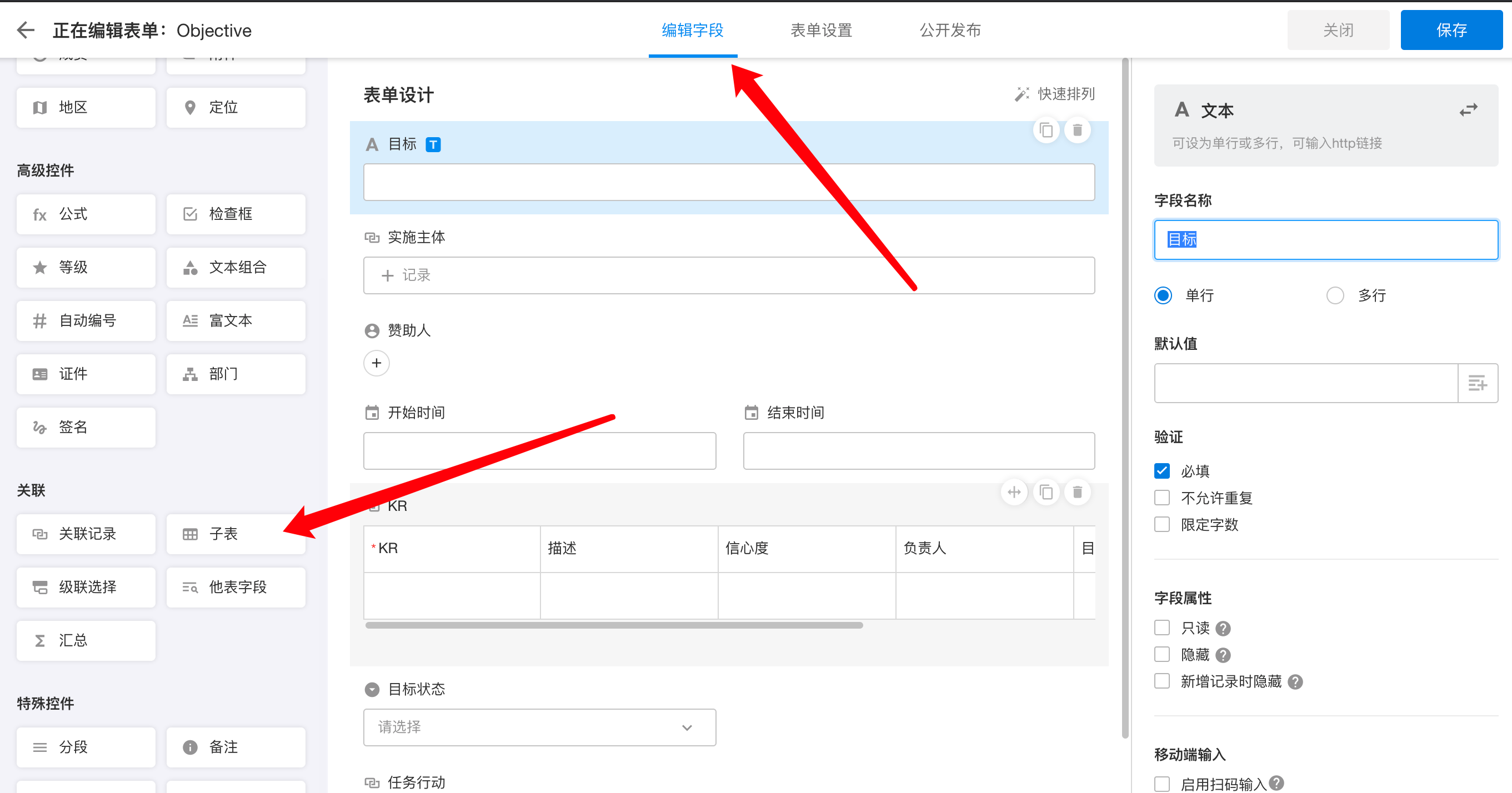Click the 级联选择 control
Image resolution: width=1512 pixels, height=793 pixels.
[86, 587]
